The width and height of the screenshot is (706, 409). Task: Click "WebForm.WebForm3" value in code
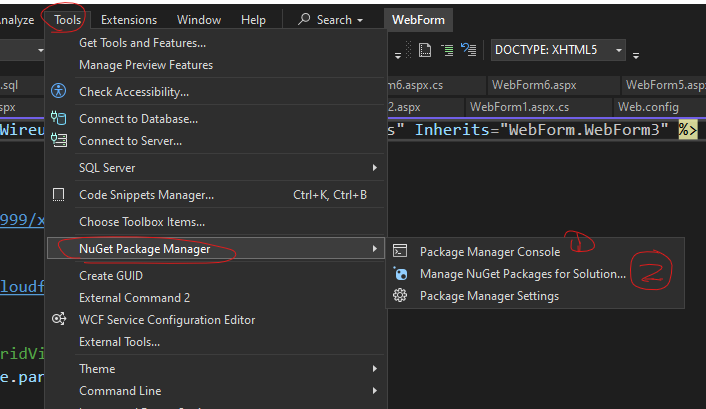coord(584,130)
